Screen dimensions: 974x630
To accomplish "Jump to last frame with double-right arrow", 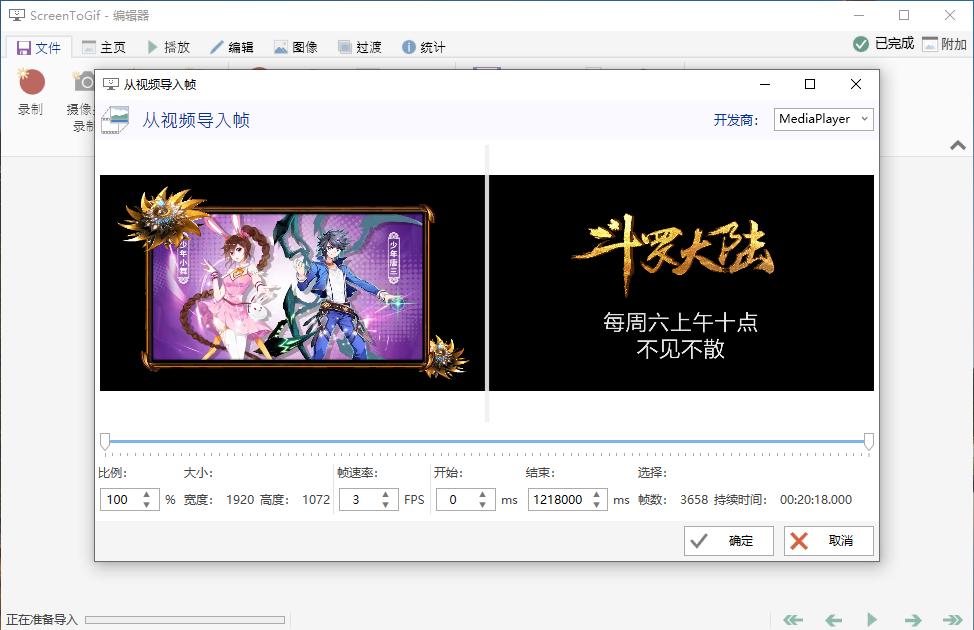I will pyautogui.click(x=953, y=620).
